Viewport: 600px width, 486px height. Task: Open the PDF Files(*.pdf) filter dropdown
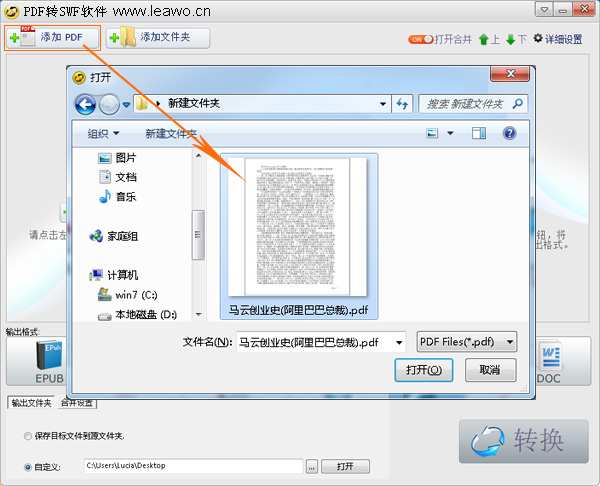(466, 342)
